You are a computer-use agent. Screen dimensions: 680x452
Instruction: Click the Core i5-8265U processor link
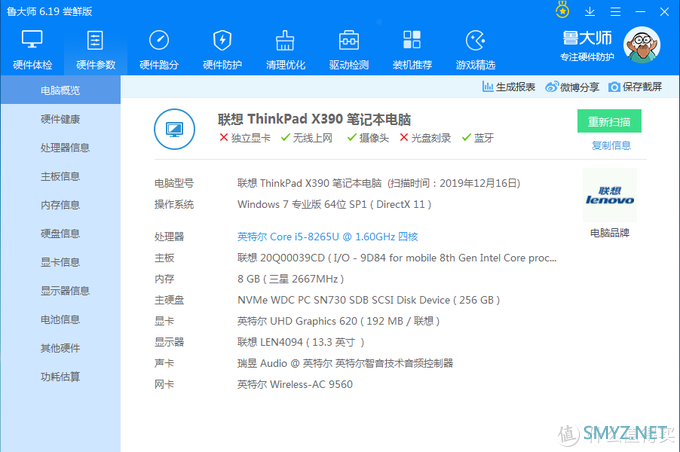click(x=327, y=237)
